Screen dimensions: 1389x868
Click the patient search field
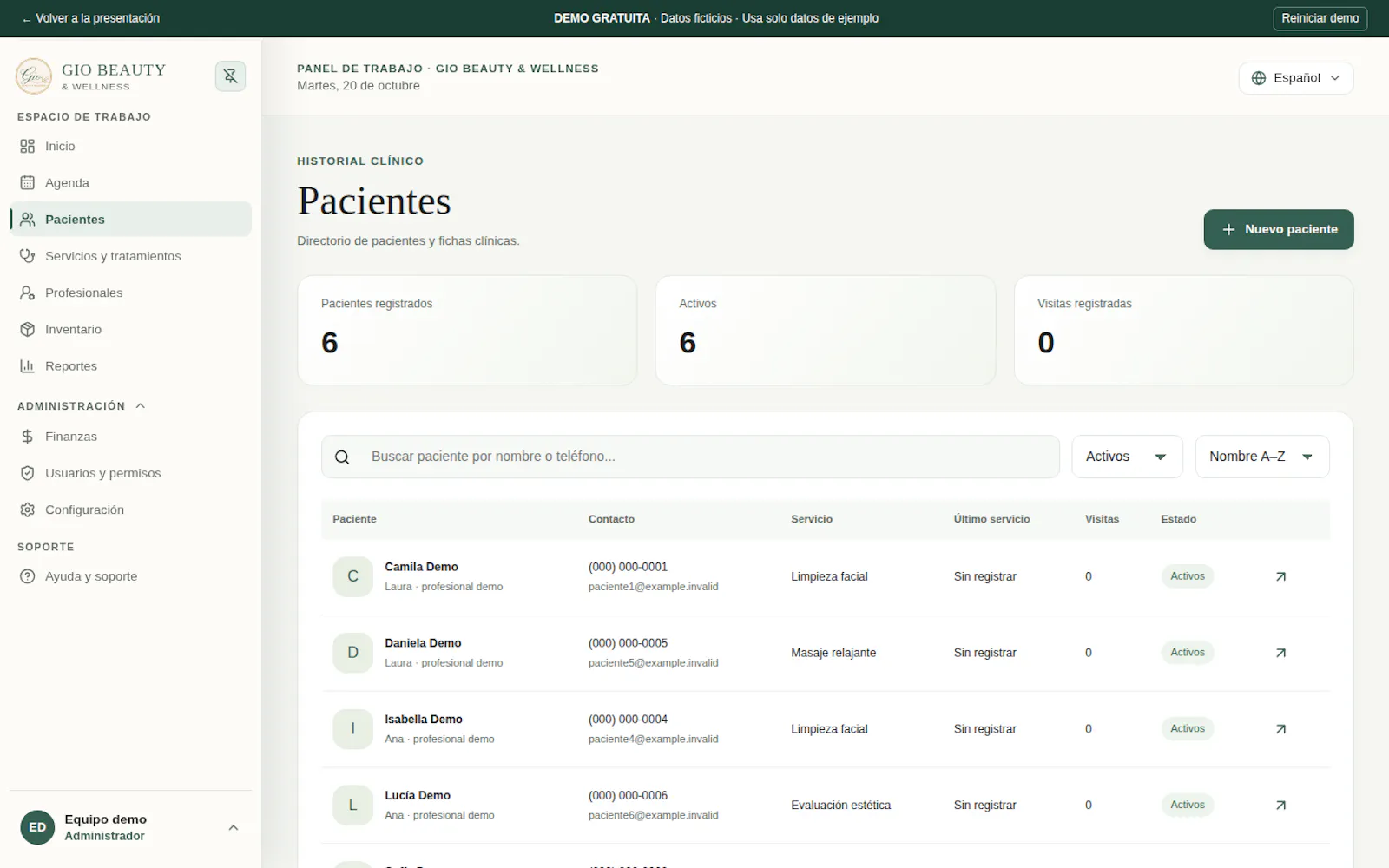[690, 457]
